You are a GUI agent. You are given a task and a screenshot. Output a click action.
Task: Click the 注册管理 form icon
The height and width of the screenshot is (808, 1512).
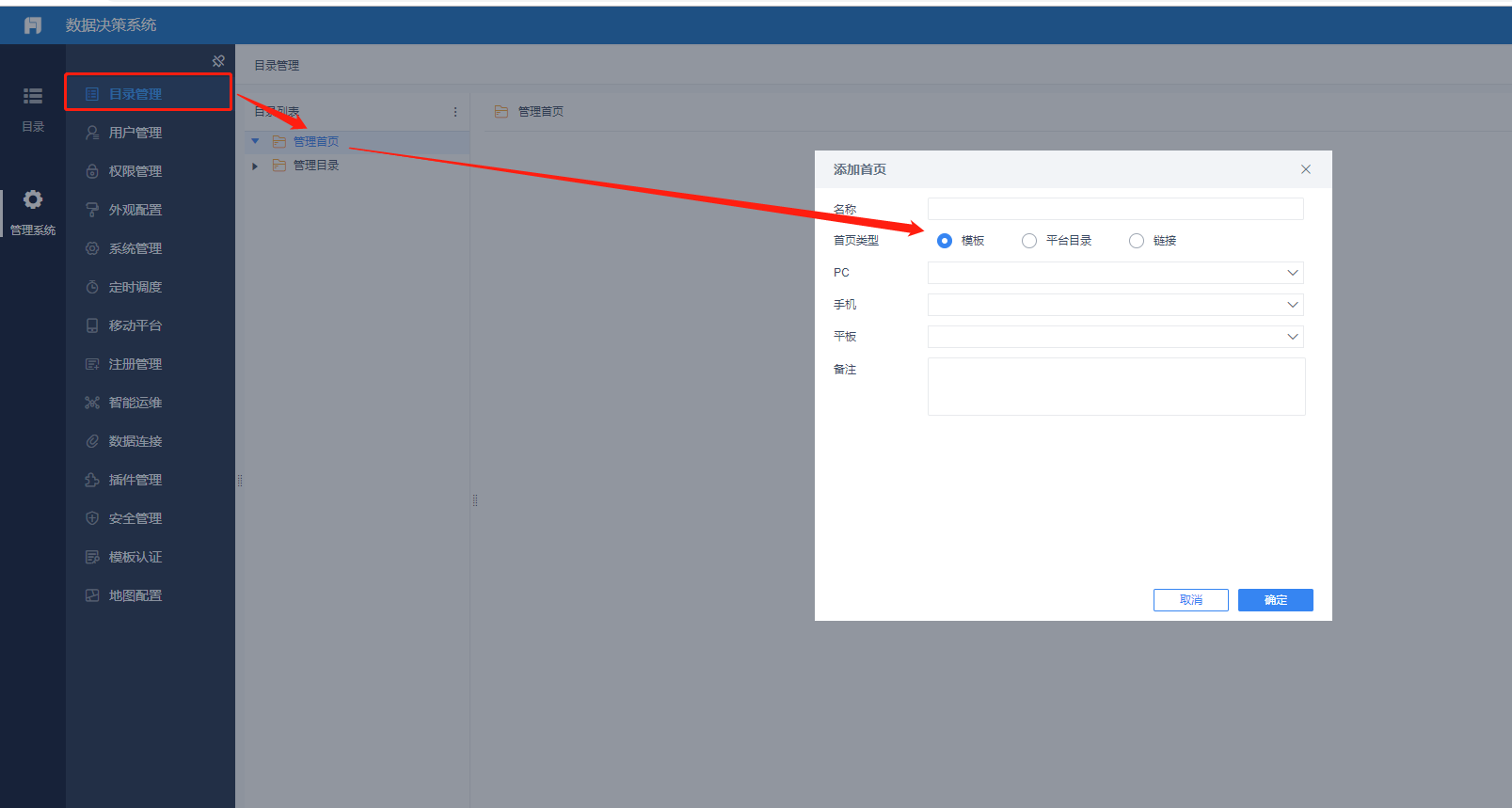pyautogui.click(x=92, y=364)
